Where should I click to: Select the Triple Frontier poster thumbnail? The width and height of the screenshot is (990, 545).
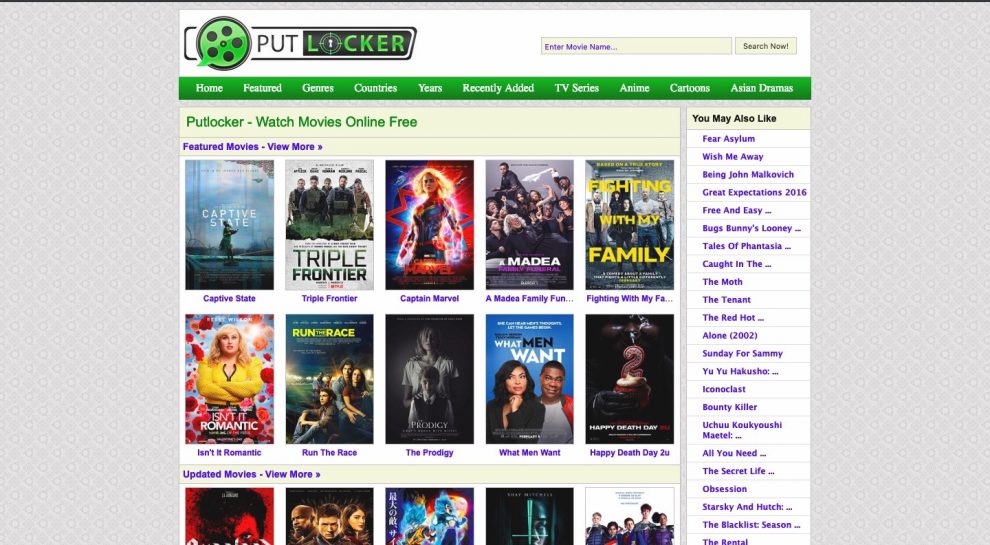coord(329,225)
